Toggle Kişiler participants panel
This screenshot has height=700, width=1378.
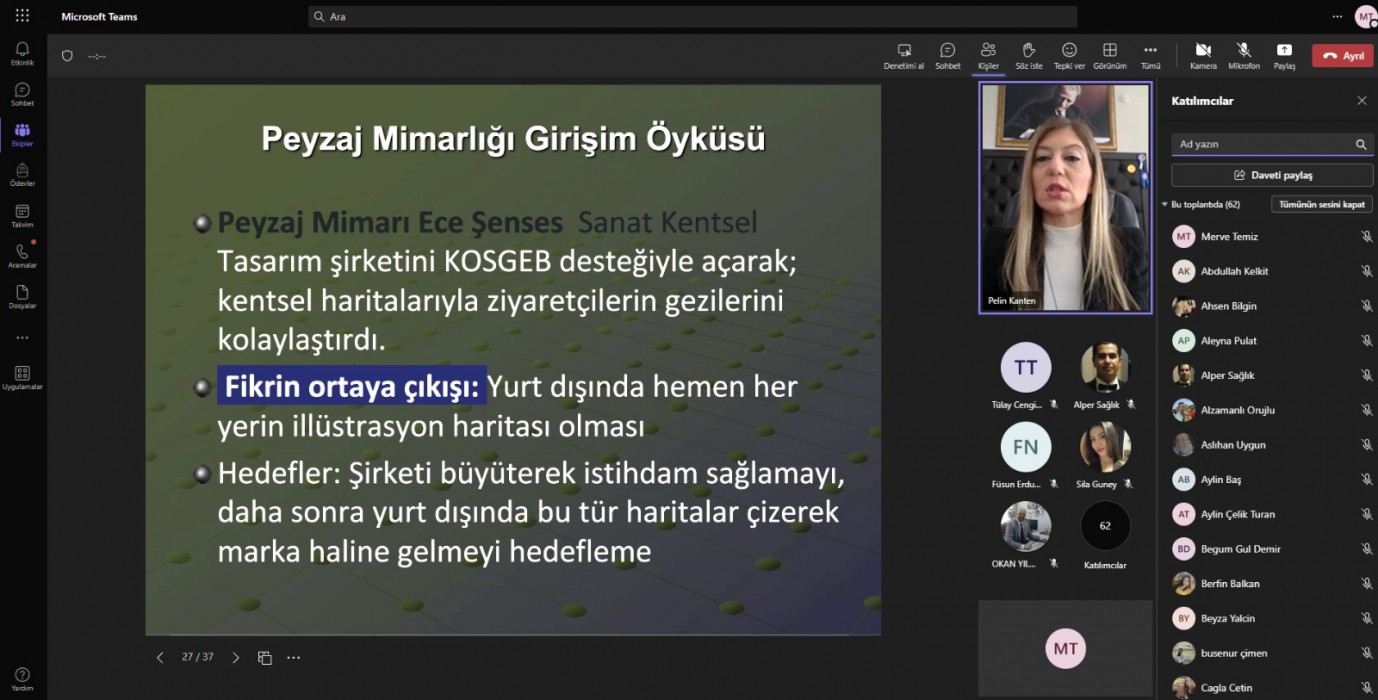click(x=988, y=56)
